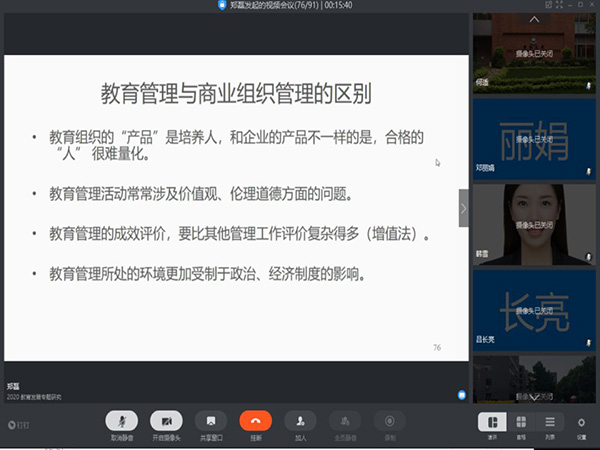Open the share window button (共享窗口)
The height and width of the screenshot is (450, 600).
211,421
